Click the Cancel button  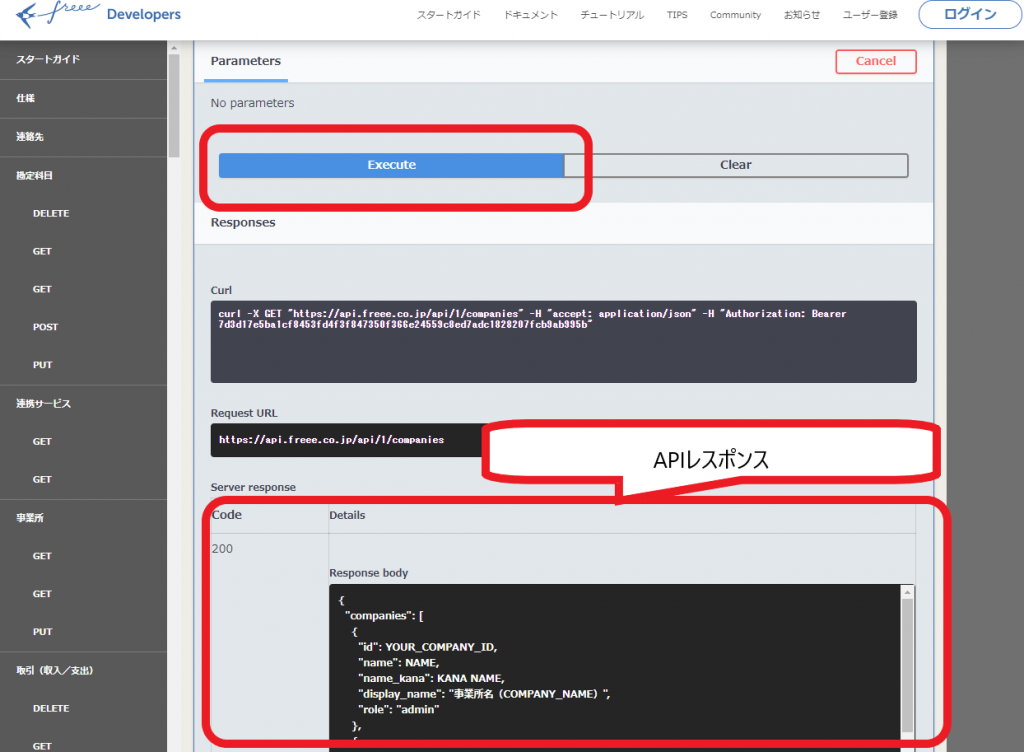pyautogui.click(x=875, y=61)
